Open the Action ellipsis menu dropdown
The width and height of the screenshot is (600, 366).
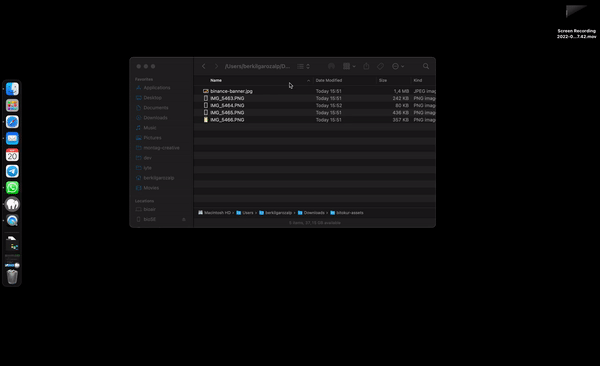pos(398,66)
